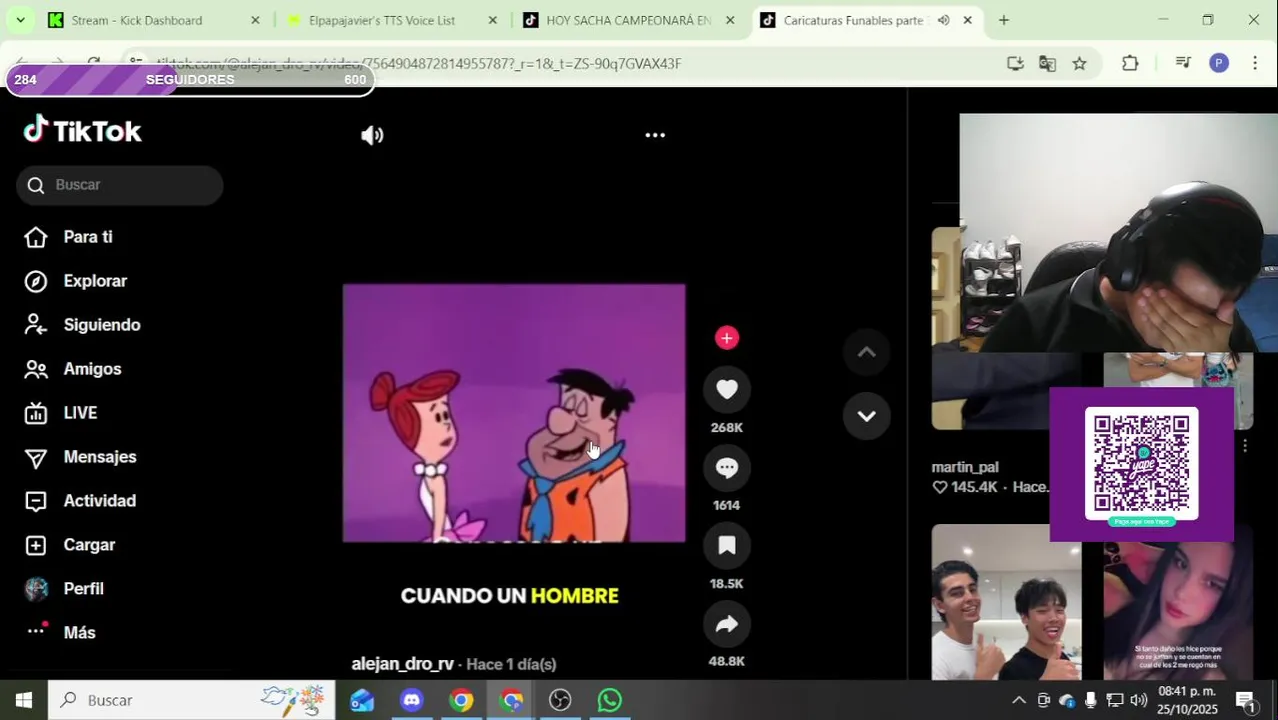
Task: Click the Buscar search field in TikTok
Action: pyautogui.click(x=120, y=185)
